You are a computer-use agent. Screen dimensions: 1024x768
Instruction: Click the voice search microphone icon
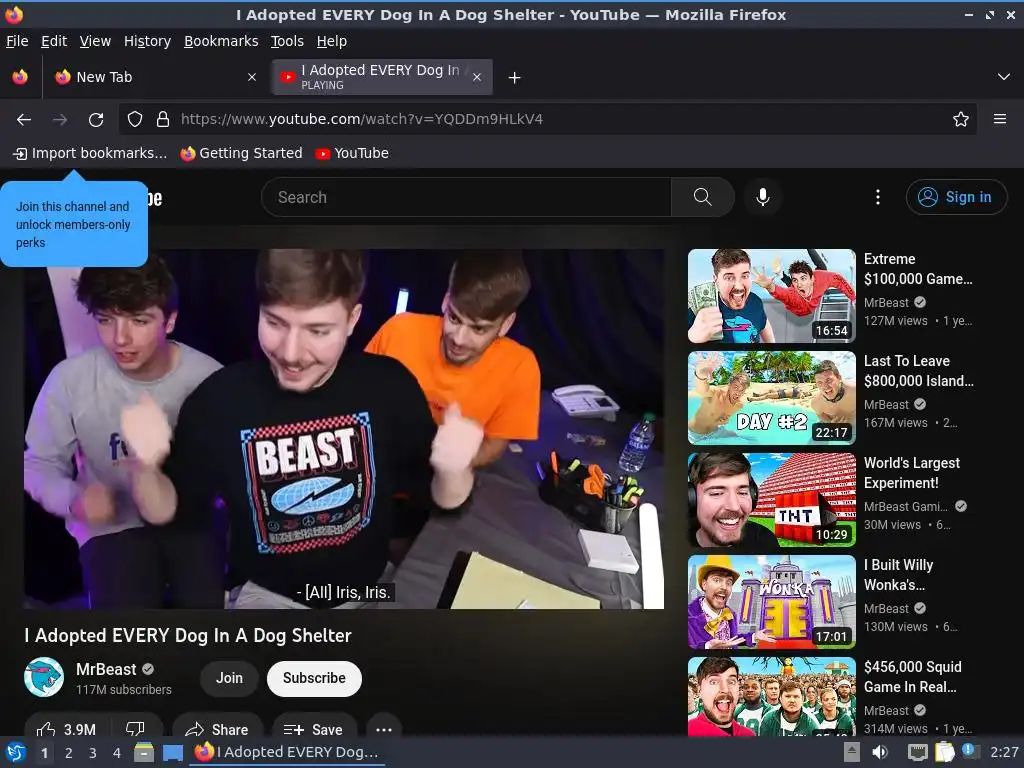(763, 197)
